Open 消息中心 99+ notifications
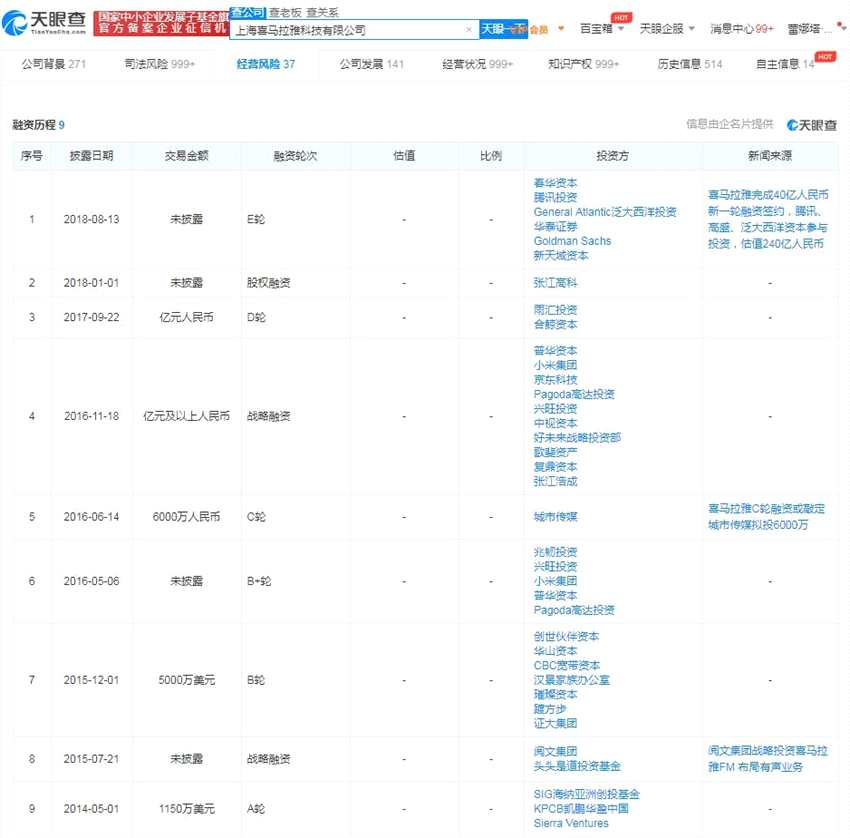850x838 pixels. click(x=742, y=28)
